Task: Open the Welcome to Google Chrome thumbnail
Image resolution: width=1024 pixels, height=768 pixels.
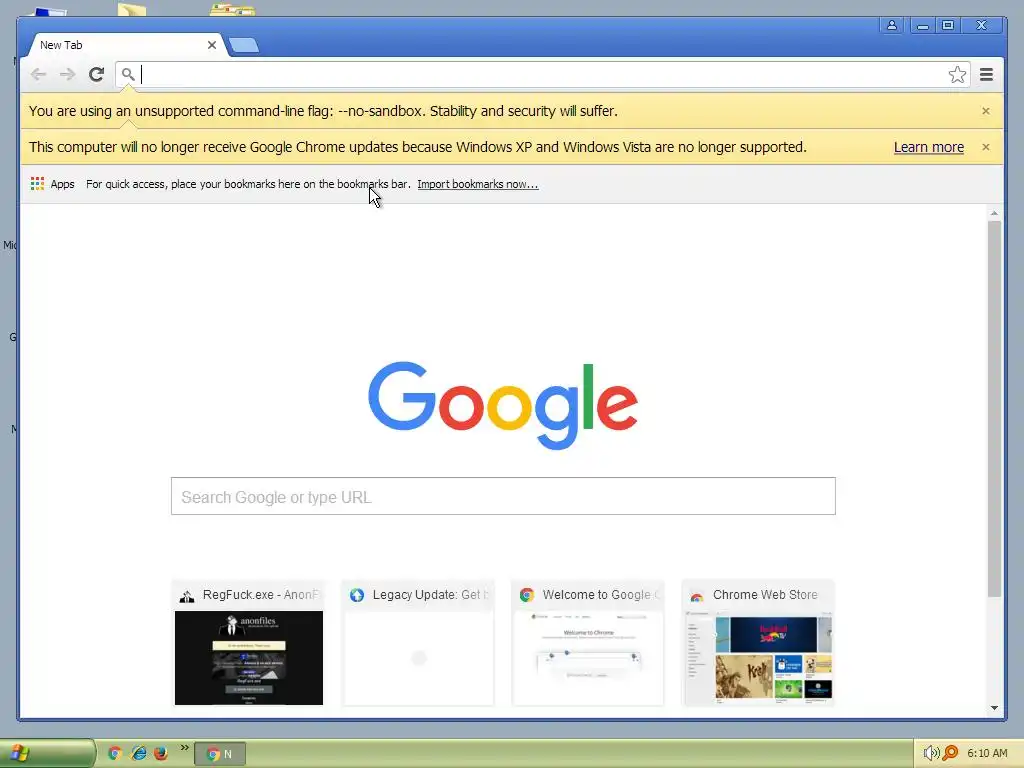Action: pos(588,643)
